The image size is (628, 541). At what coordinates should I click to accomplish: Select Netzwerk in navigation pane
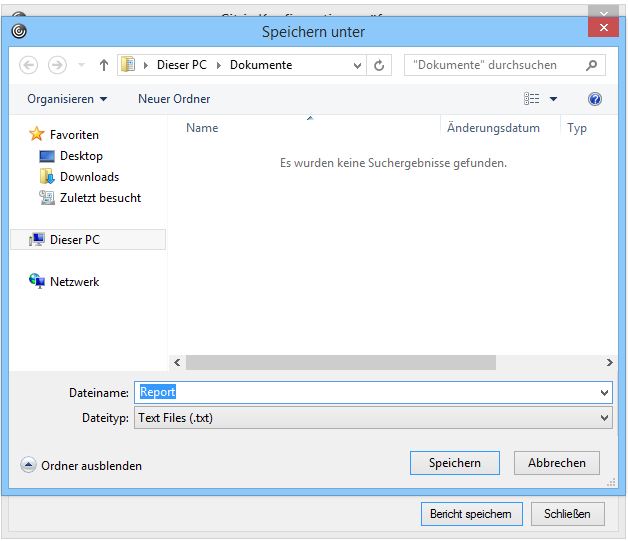click(x=74, y=282)
